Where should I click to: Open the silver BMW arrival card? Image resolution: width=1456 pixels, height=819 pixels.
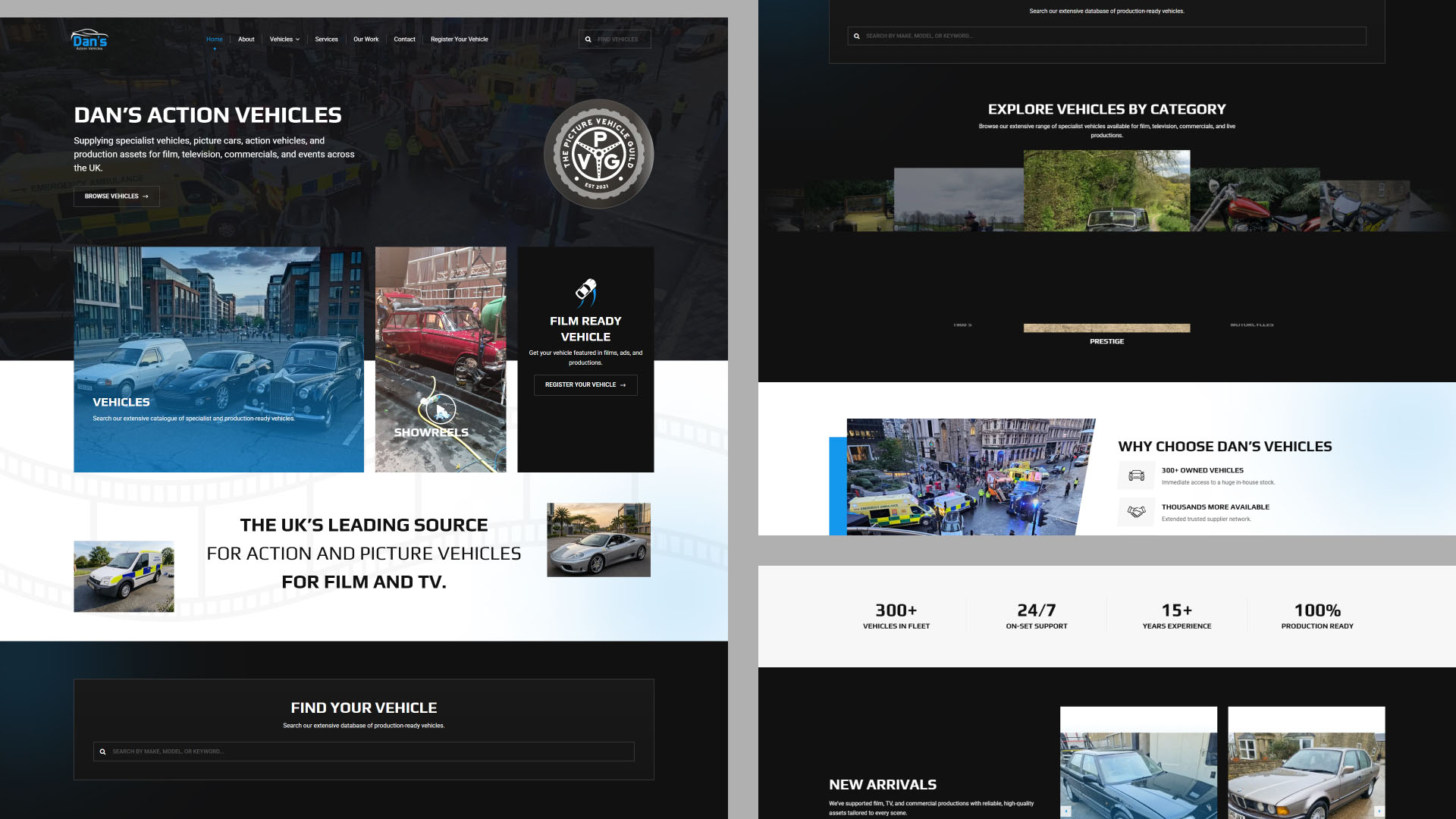[1307, 763]
